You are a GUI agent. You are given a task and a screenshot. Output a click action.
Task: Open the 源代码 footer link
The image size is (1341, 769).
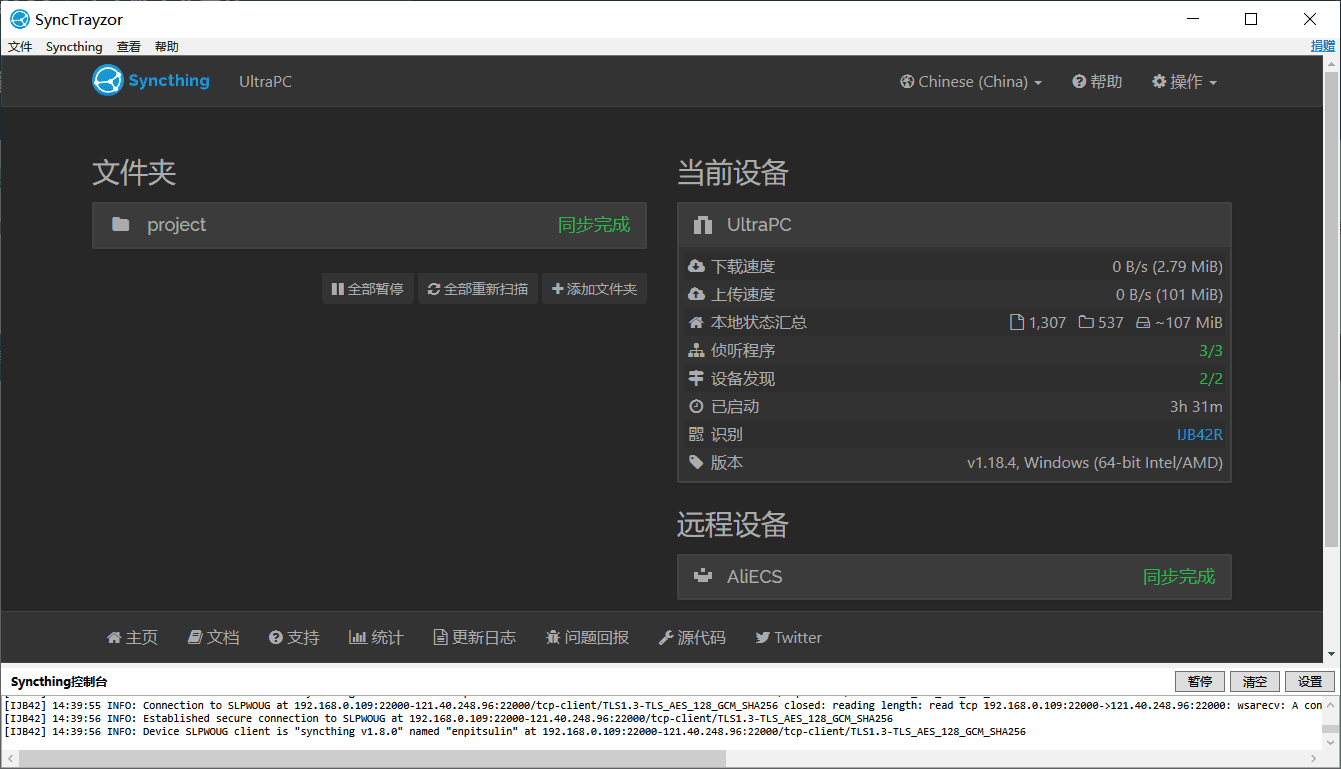[692, 638]
